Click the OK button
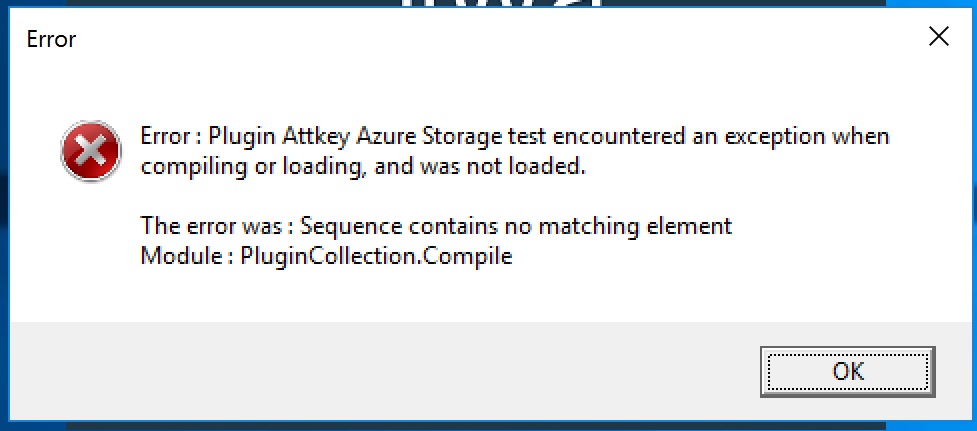 (847, 371)
